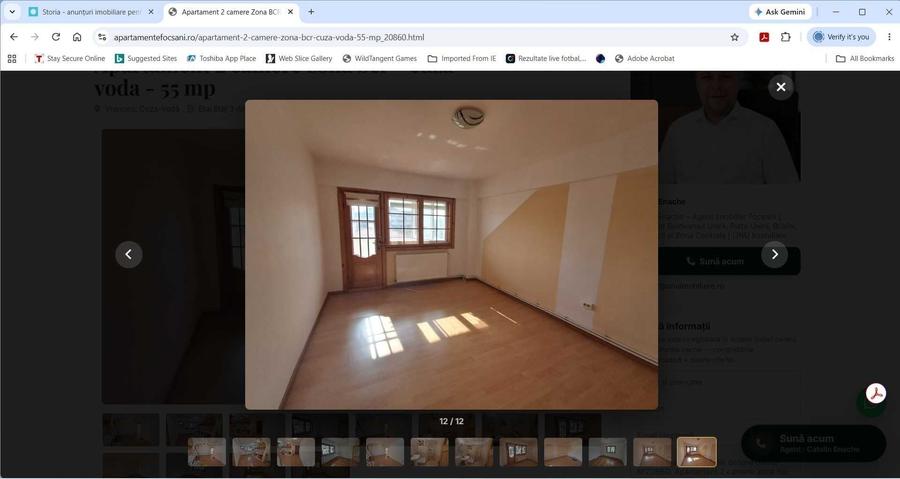Open the third thumbnail in the lightbox strip
Screen dimensions: 900x479
click(296, 452)
